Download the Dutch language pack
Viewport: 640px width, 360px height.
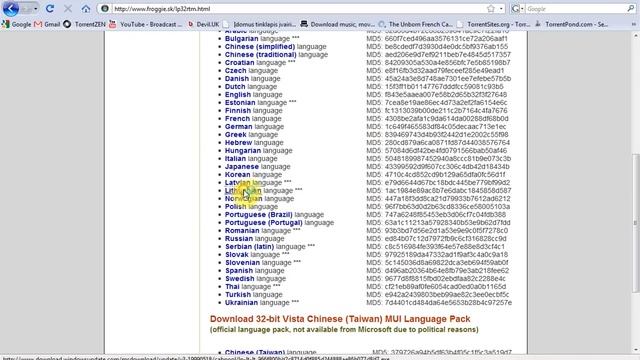(x=235, y=87)
